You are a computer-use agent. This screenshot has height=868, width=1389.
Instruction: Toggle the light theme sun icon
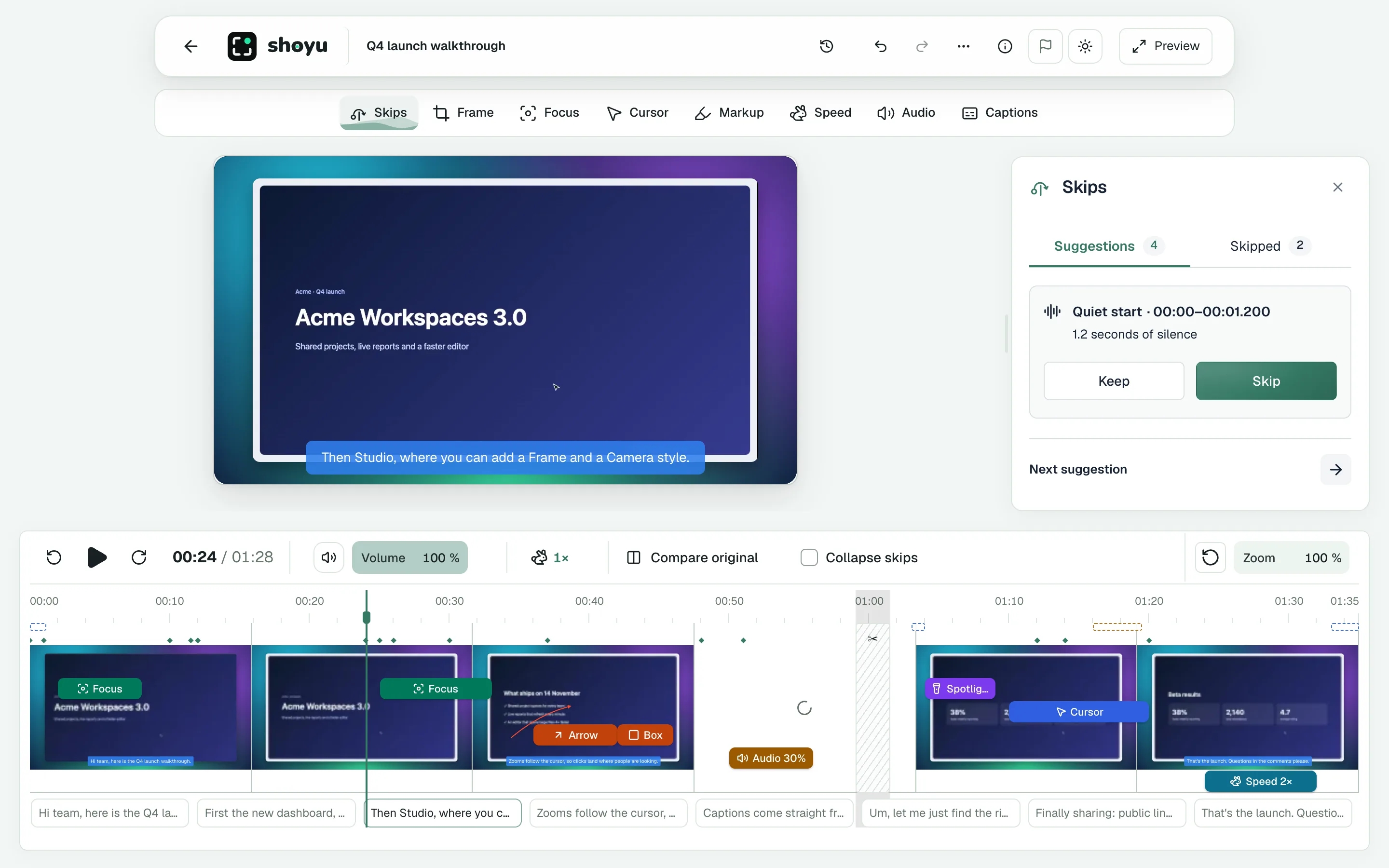1085,46
